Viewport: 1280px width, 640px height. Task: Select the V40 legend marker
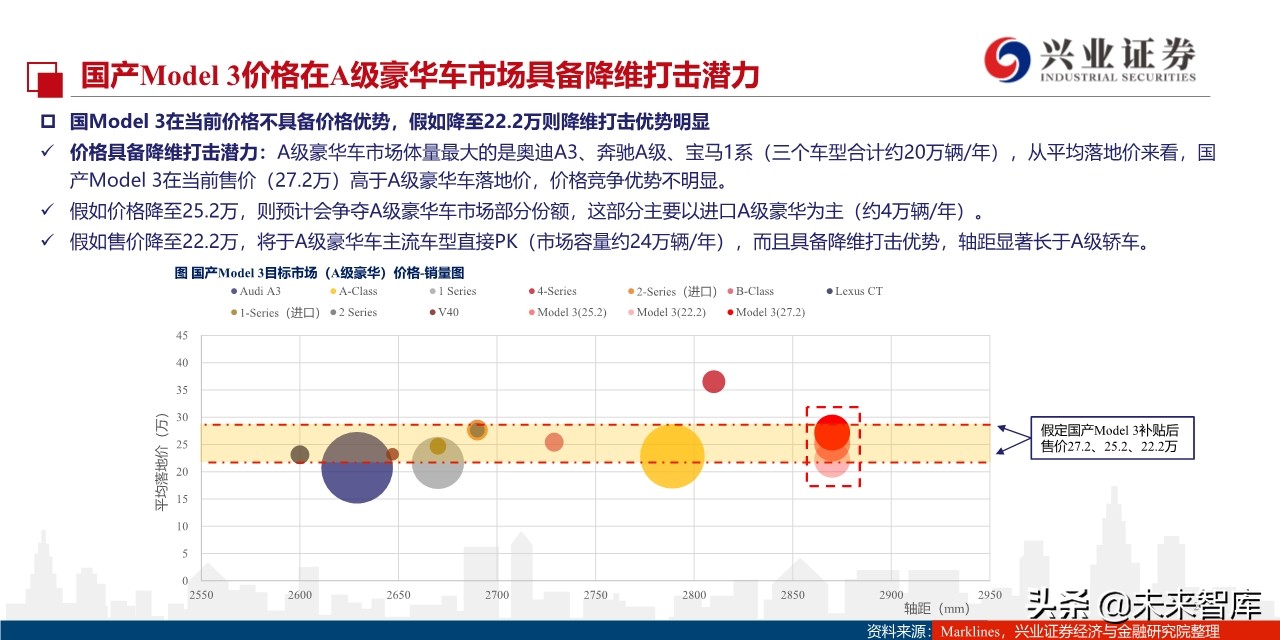click(431, 313)
